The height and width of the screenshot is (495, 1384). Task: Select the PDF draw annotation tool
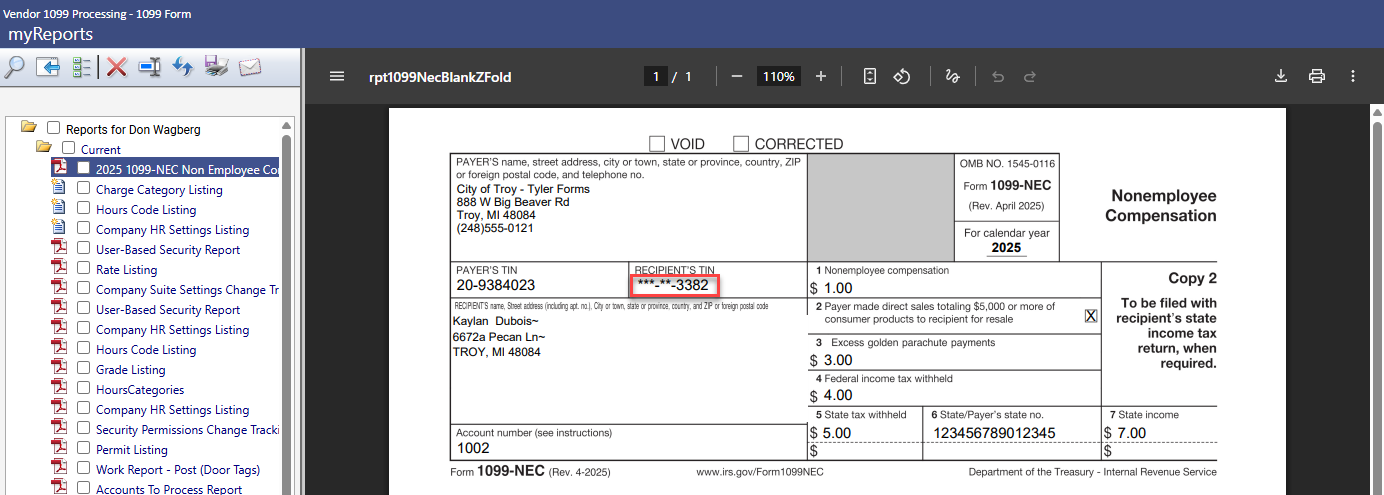953,77
